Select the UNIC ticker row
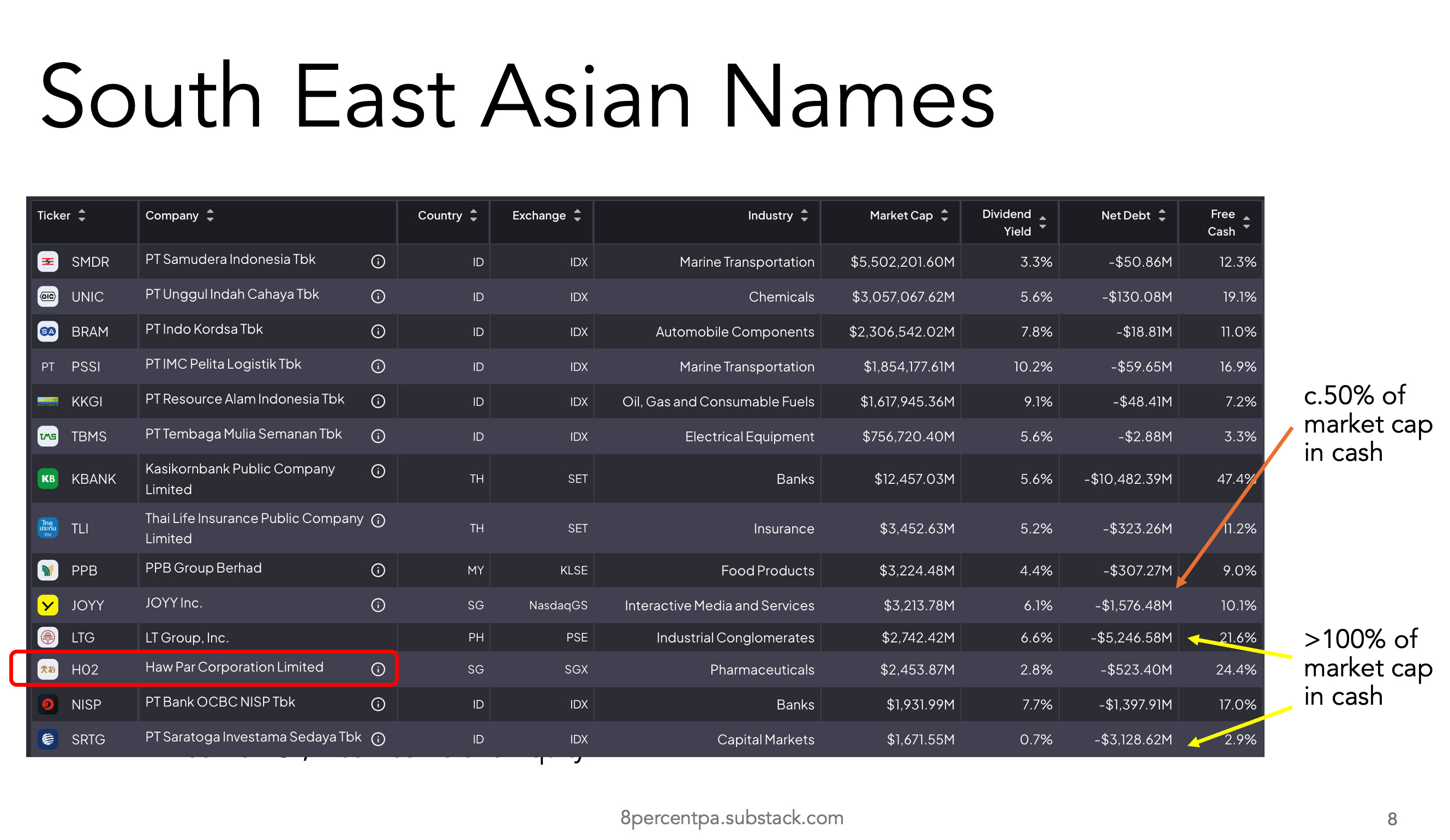This screenshot has width=1450, height=840. pos(87,297)
